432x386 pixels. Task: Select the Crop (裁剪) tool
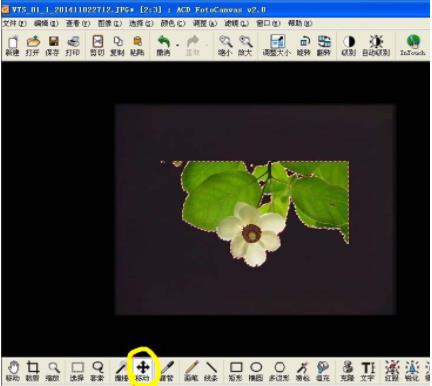point(33,367)
